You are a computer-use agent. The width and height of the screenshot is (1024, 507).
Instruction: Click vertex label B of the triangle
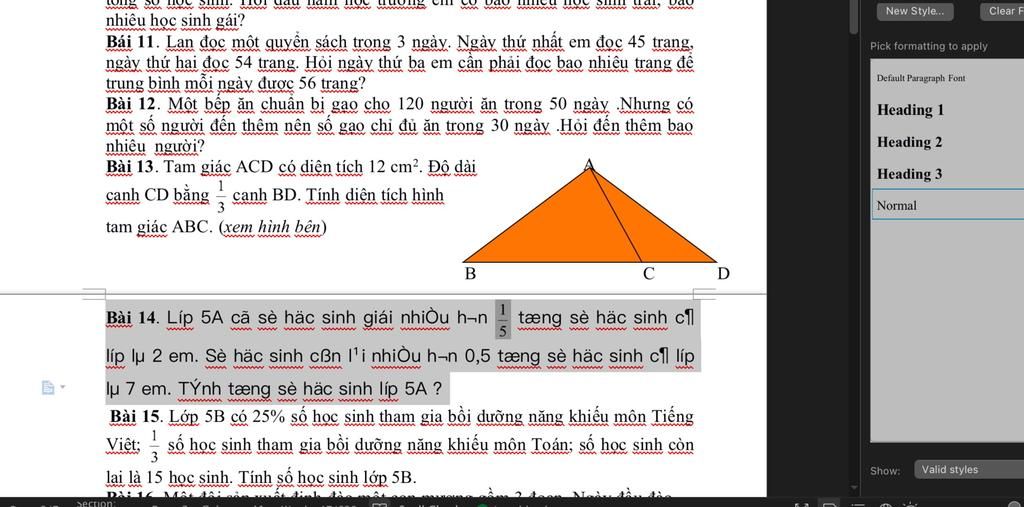[x=469, y=274]
